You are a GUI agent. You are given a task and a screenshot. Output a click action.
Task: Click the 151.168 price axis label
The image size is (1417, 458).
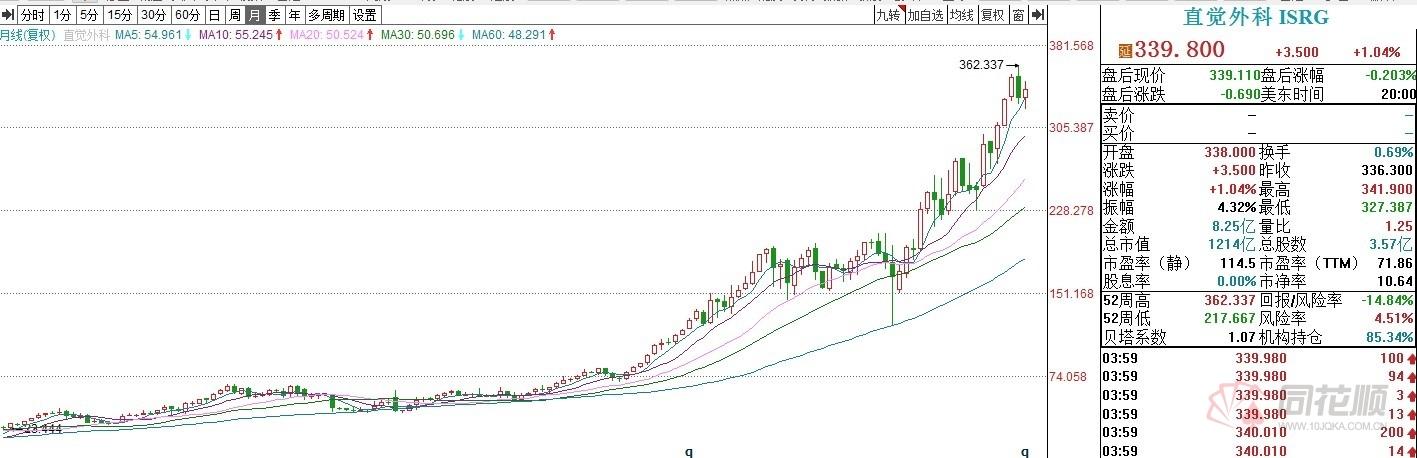point(1071,294)
